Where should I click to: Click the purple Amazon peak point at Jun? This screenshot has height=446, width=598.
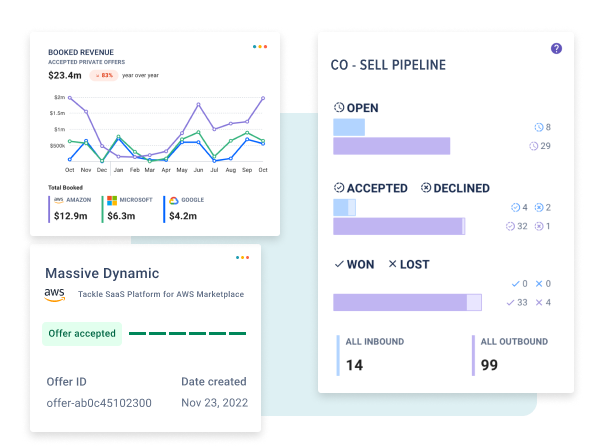pos(198,104)
